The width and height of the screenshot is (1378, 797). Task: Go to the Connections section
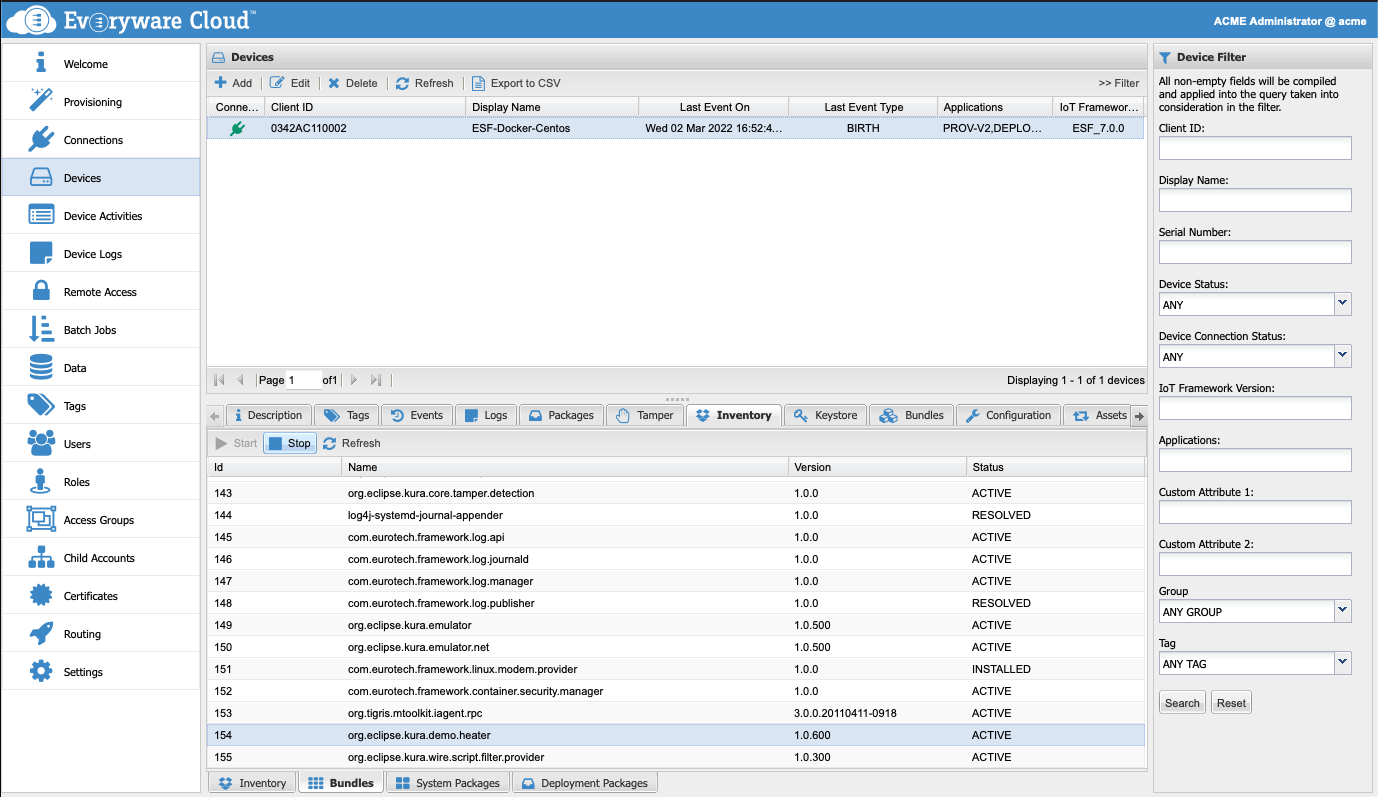coord(93,140)
